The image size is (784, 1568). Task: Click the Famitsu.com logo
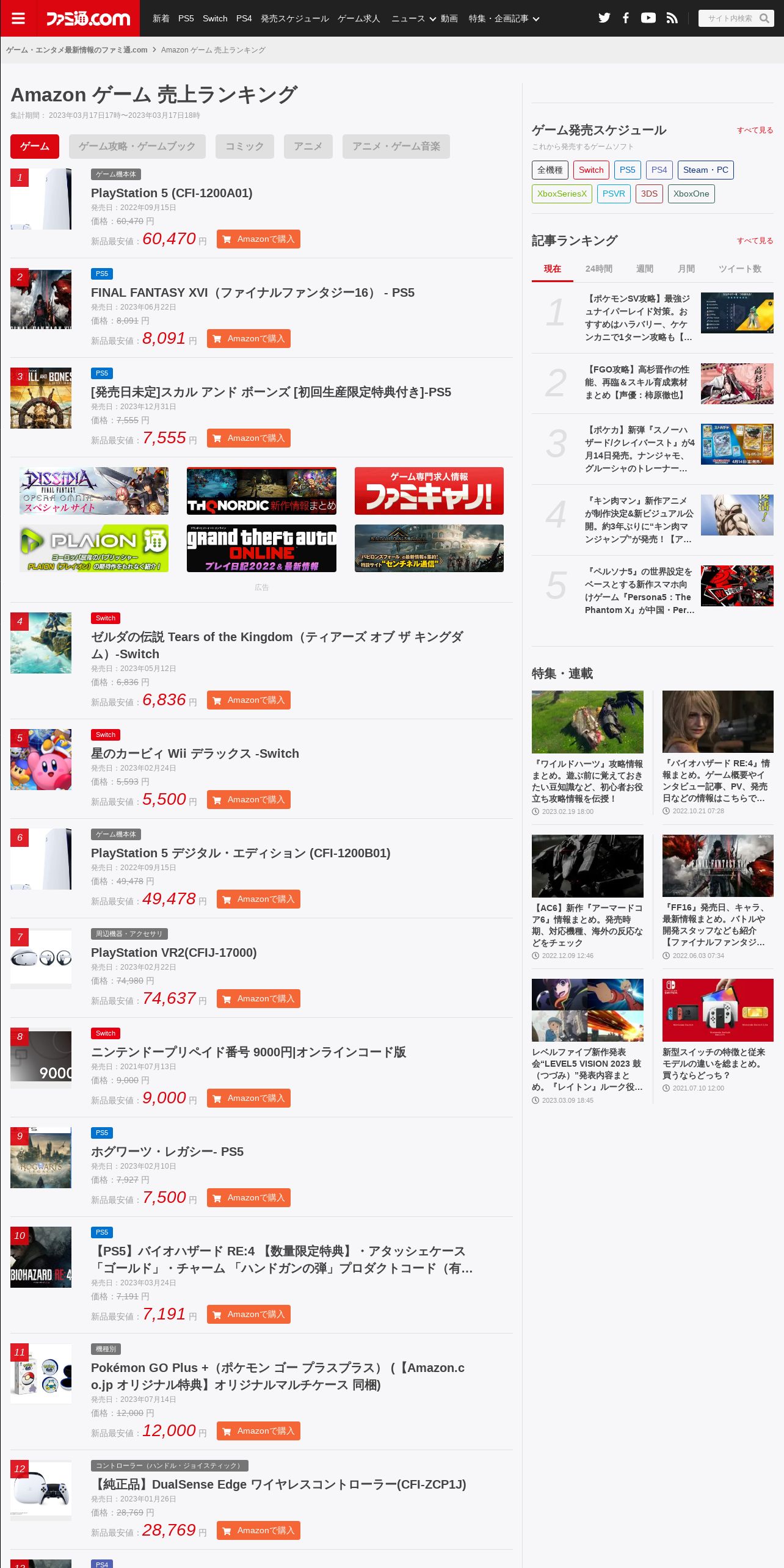pyautogui.click(x=89, y=19)
